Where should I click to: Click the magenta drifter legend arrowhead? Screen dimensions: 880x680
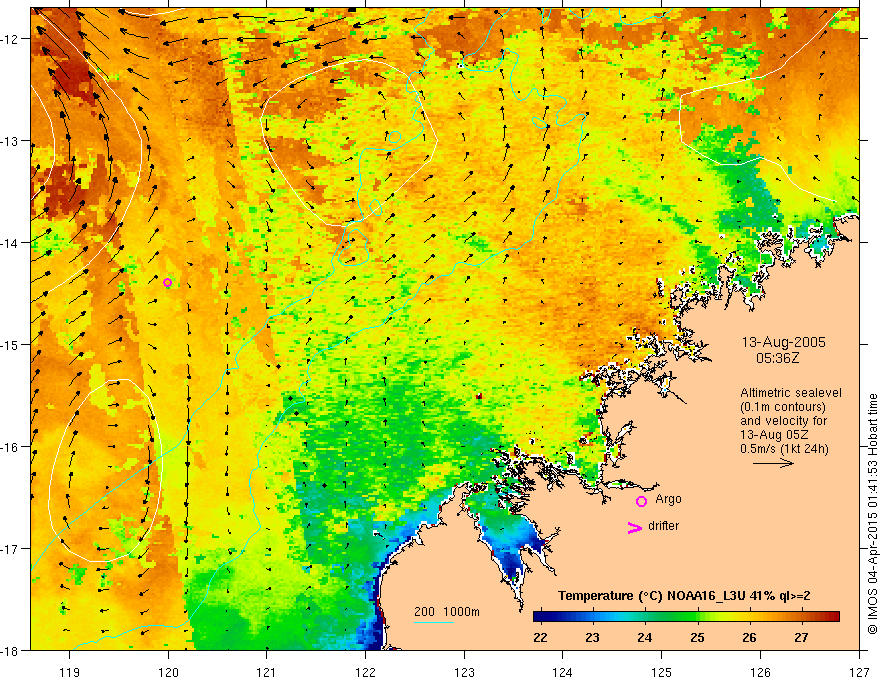click(x=635, y=527)
